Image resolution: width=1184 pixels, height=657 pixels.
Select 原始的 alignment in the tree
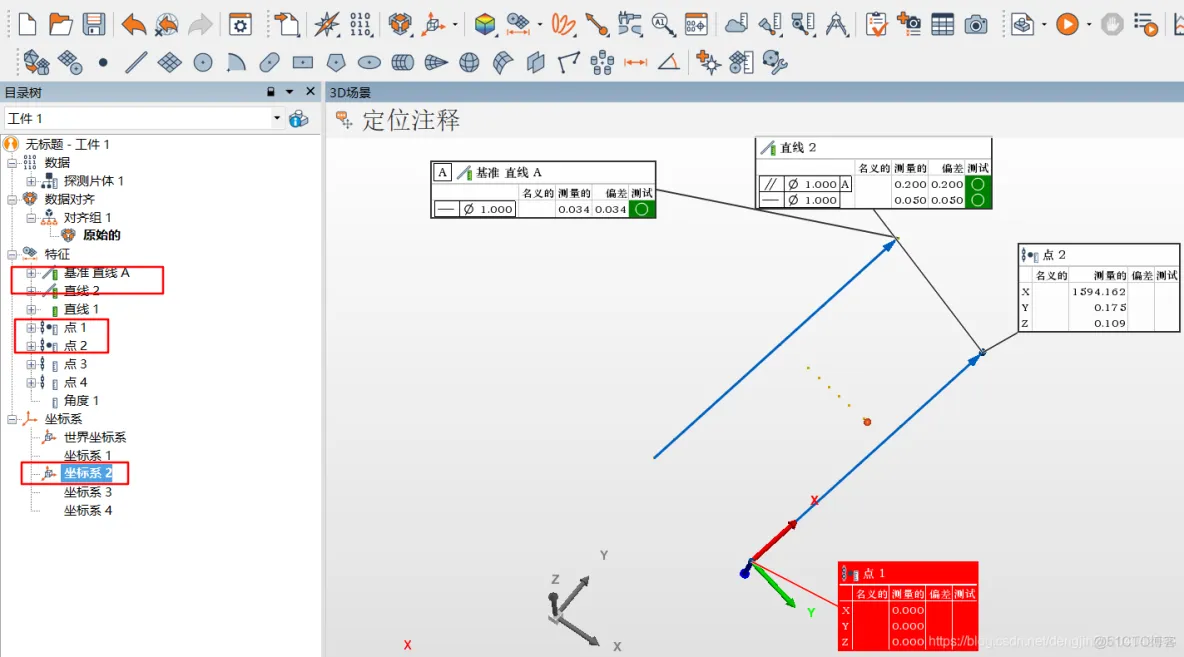(x=101, y=235)
